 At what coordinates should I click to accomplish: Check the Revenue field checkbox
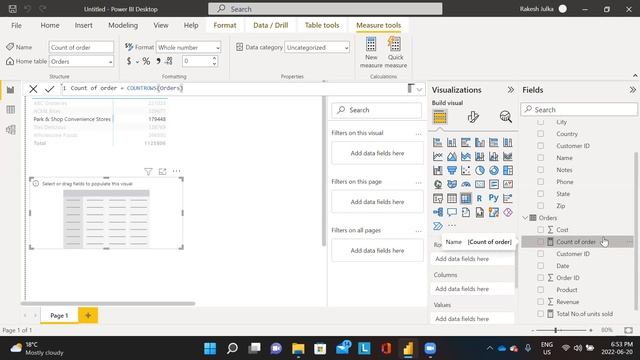540,302
